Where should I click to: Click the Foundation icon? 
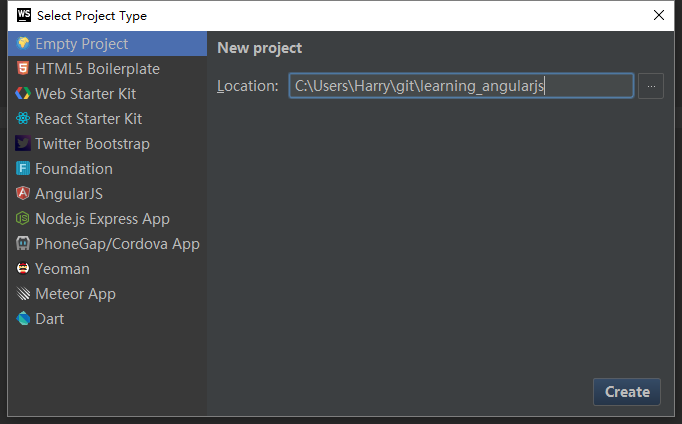tap(23, 169)
